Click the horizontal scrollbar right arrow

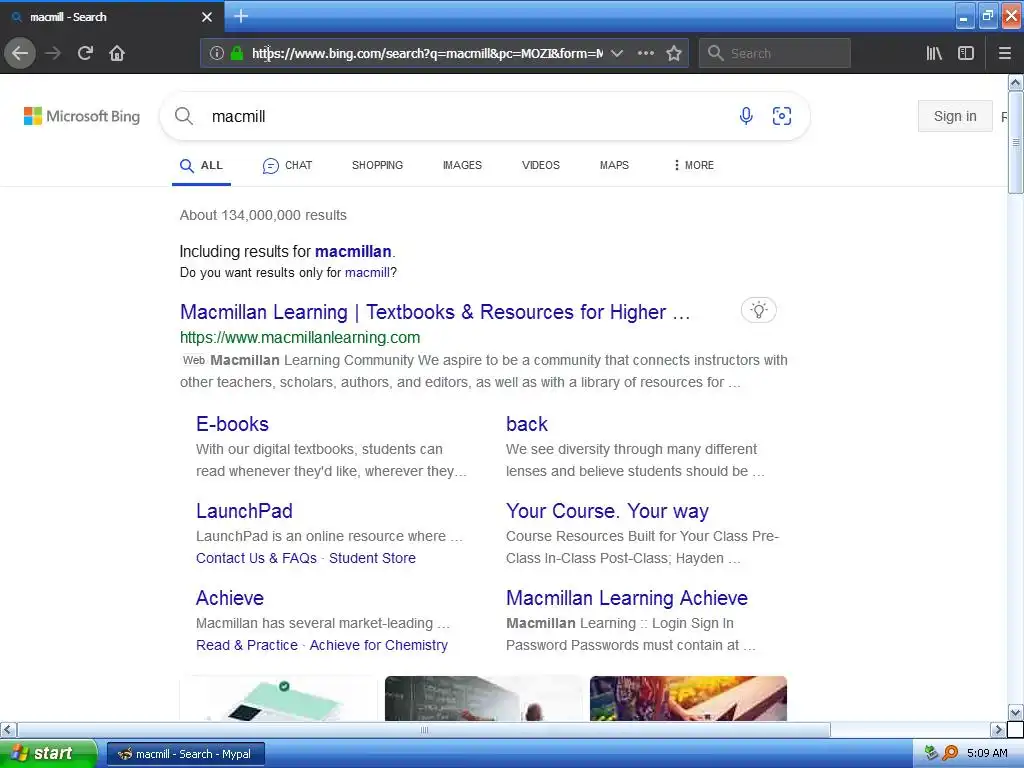click(998, 729)
